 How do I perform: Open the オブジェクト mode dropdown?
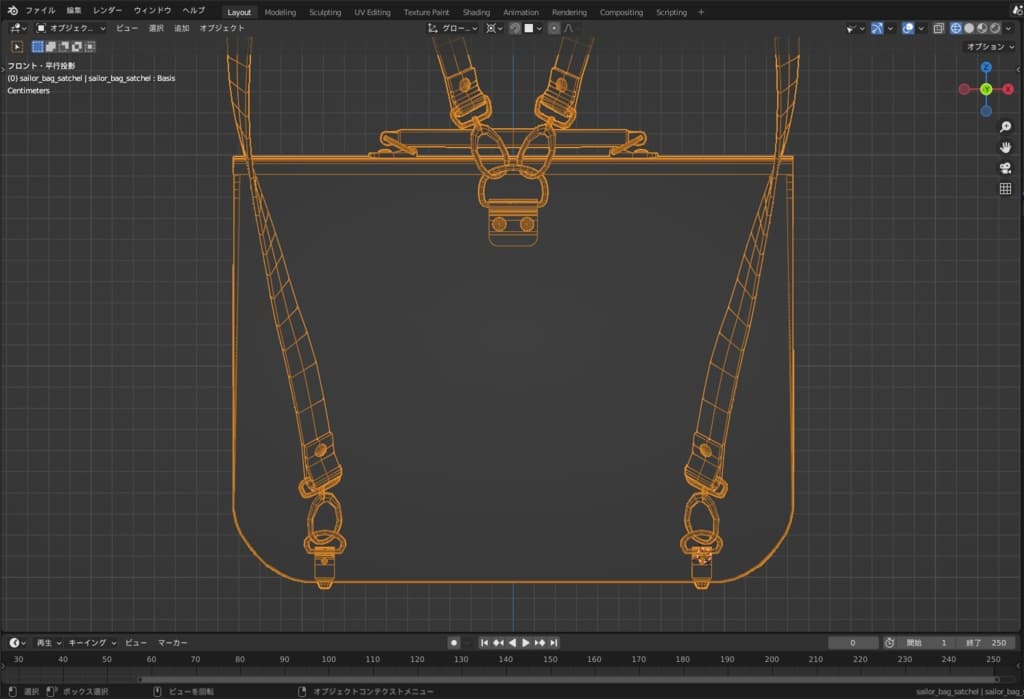point(71,28)
